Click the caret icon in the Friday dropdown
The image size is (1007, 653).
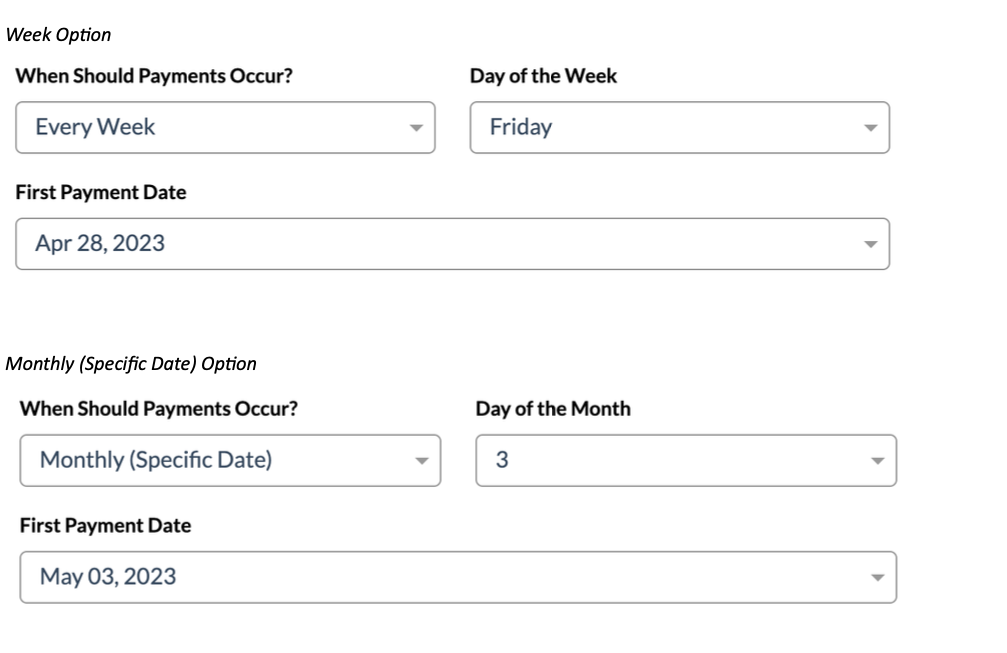(870, 128)
